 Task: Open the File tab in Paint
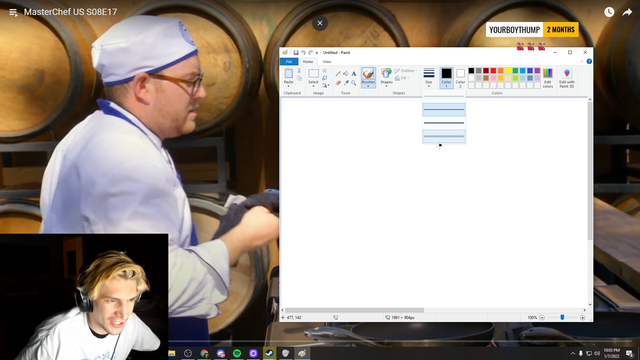tap(289, 62)
